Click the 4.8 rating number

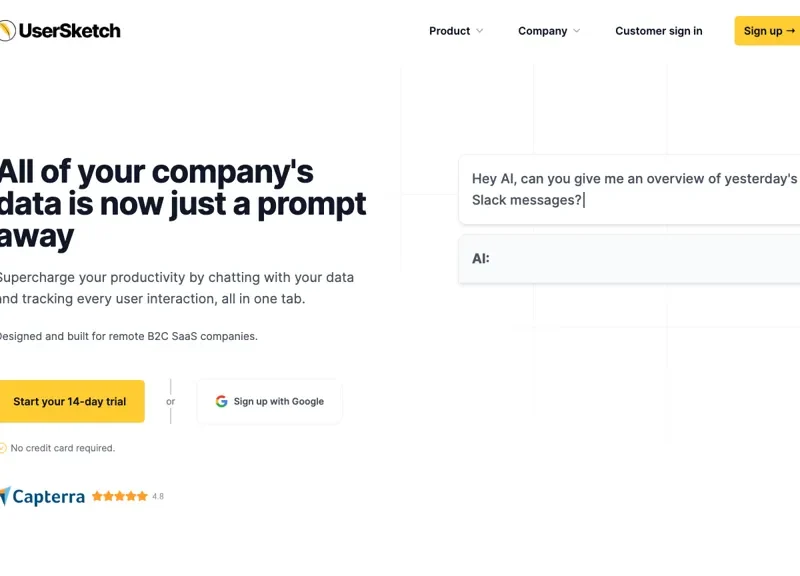[x=158, y=496]
